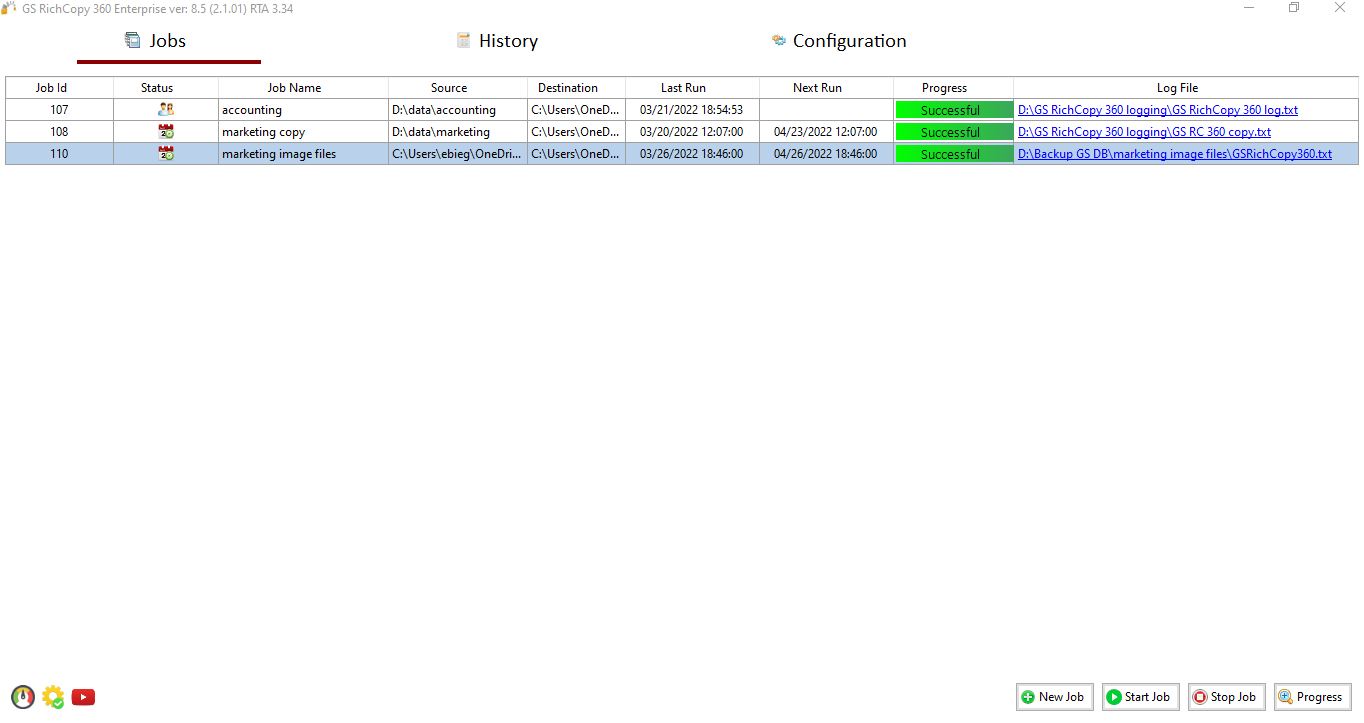Click the Successful progress bar for accounting
Image resolution: width=1364 pixels, height=723 pixels.
(x=954, y=110)
